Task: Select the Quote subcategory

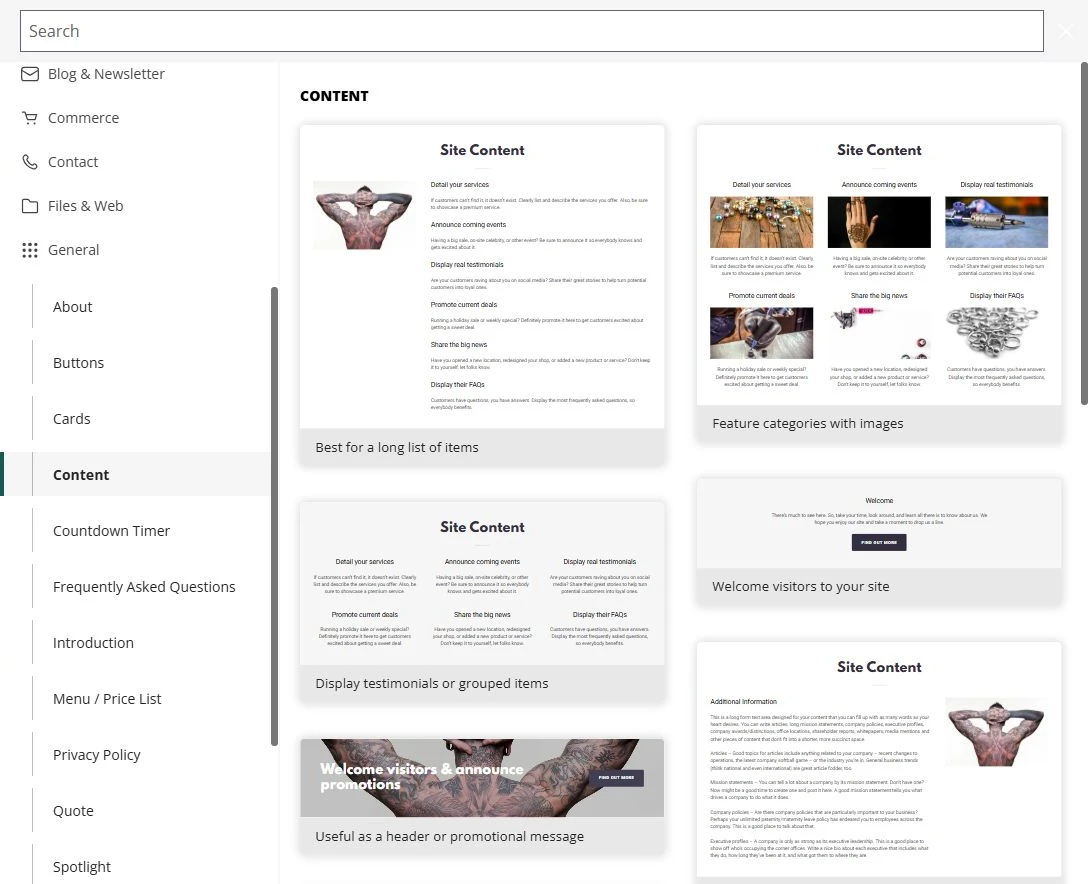Action: [73, 810]
